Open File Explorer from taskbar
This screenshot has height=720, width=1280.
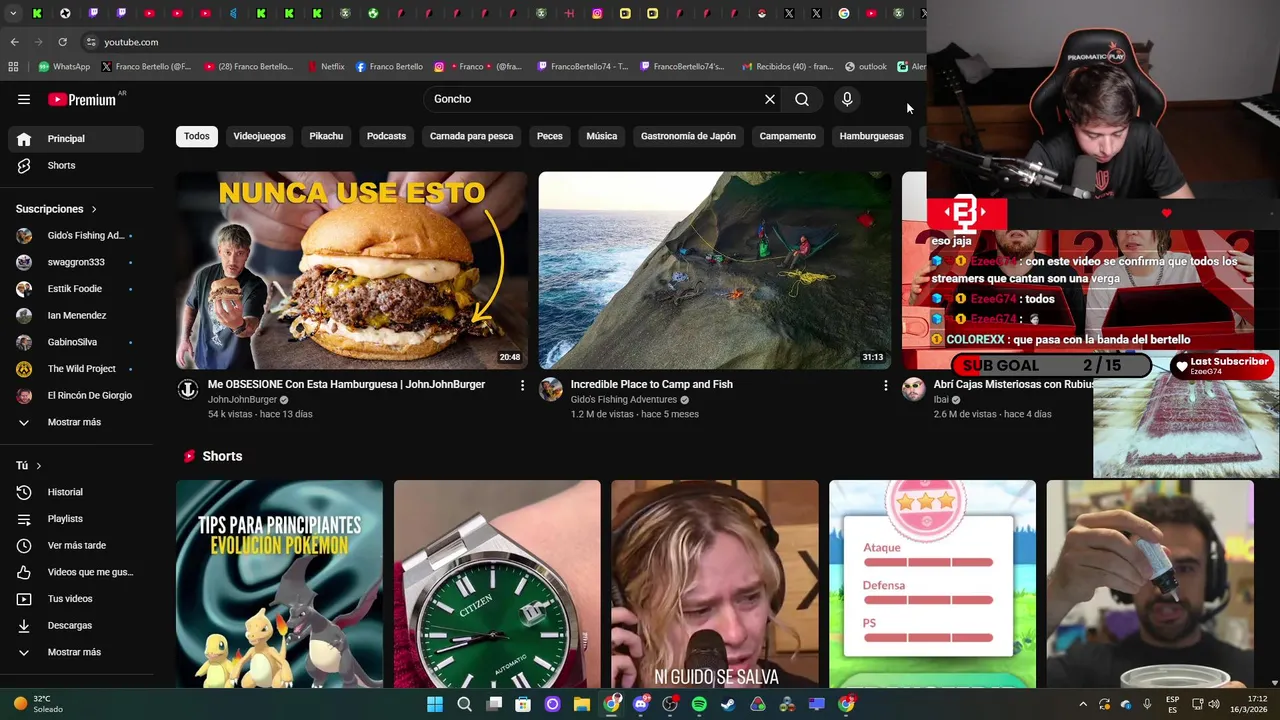pos(582,704)
